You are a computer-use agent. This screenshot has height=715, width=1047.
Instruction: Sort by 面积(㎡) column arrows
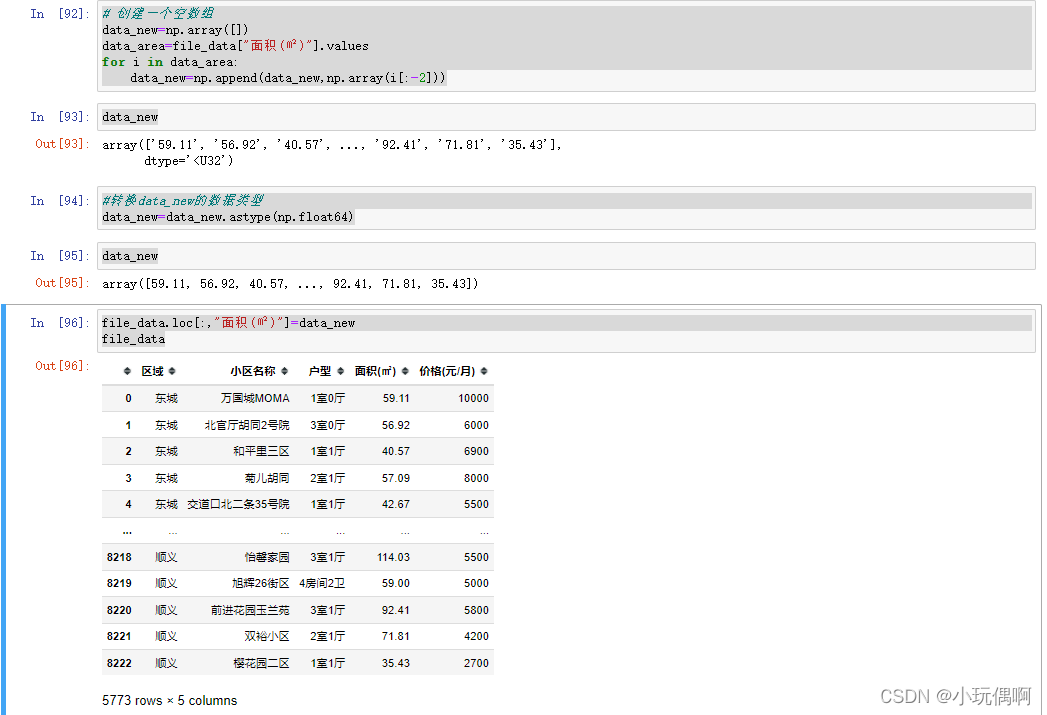pos(405,371)
